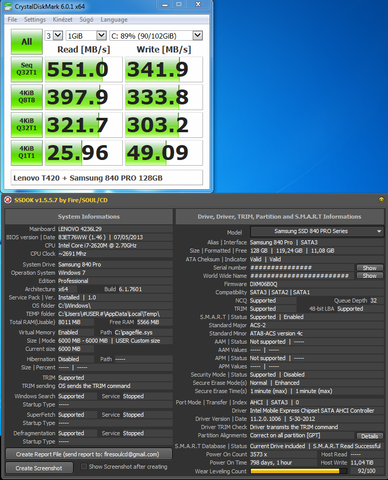Click the Wear Leveling Count progress bar

[x=299, y=471]
